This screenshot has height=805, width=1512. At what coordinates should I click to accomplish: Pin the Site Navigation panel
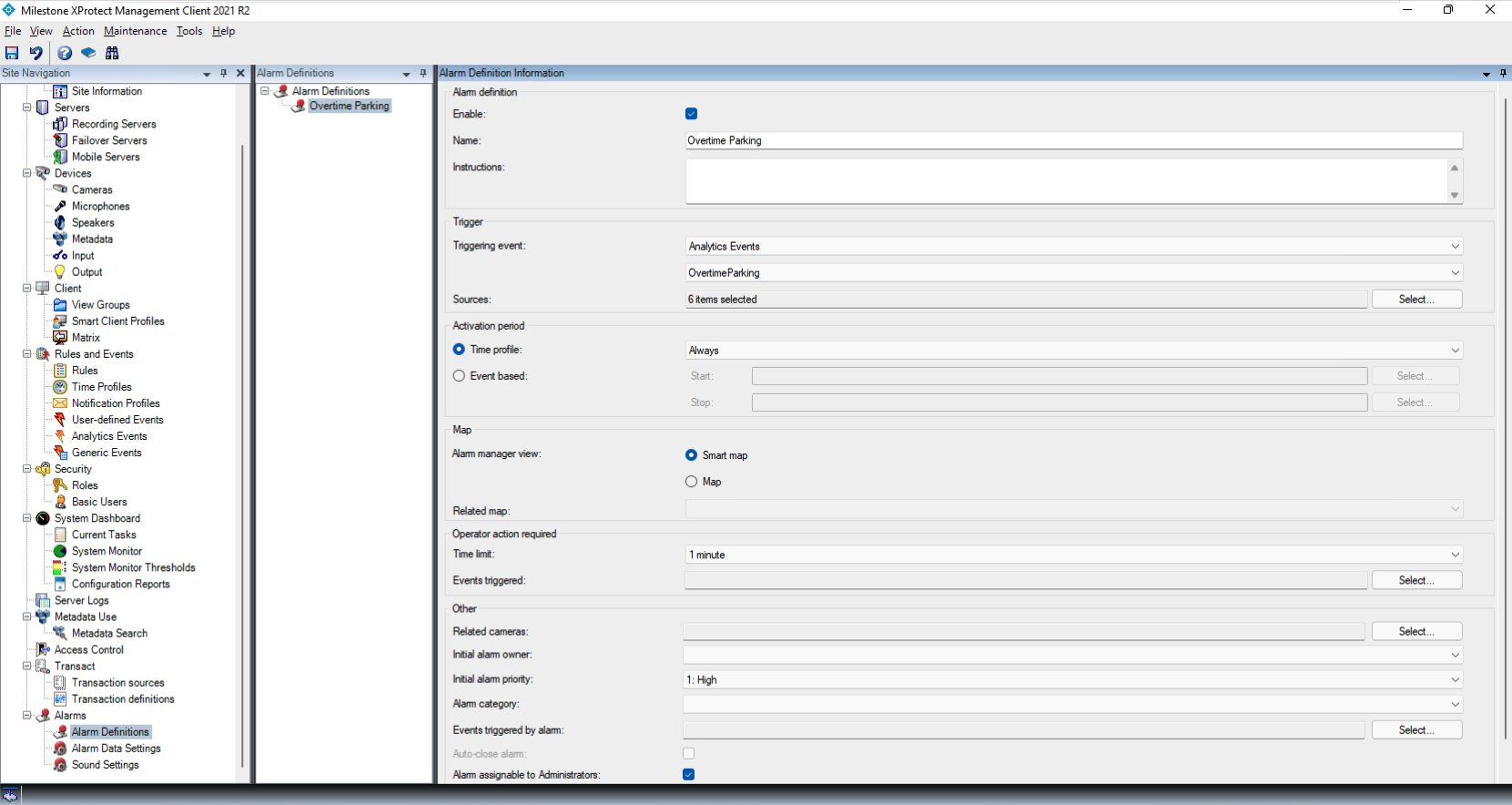coord(224,73)
